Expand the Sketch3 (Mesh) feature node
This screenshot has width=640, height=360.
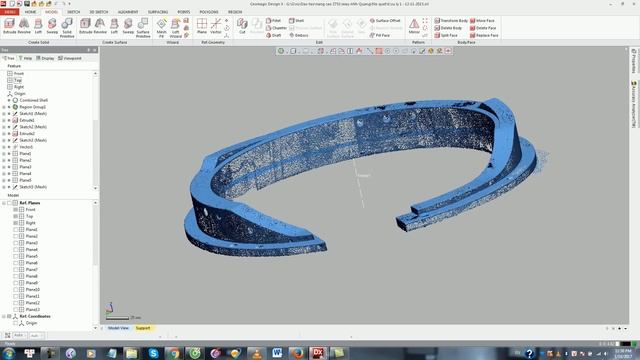coord(4,140)
